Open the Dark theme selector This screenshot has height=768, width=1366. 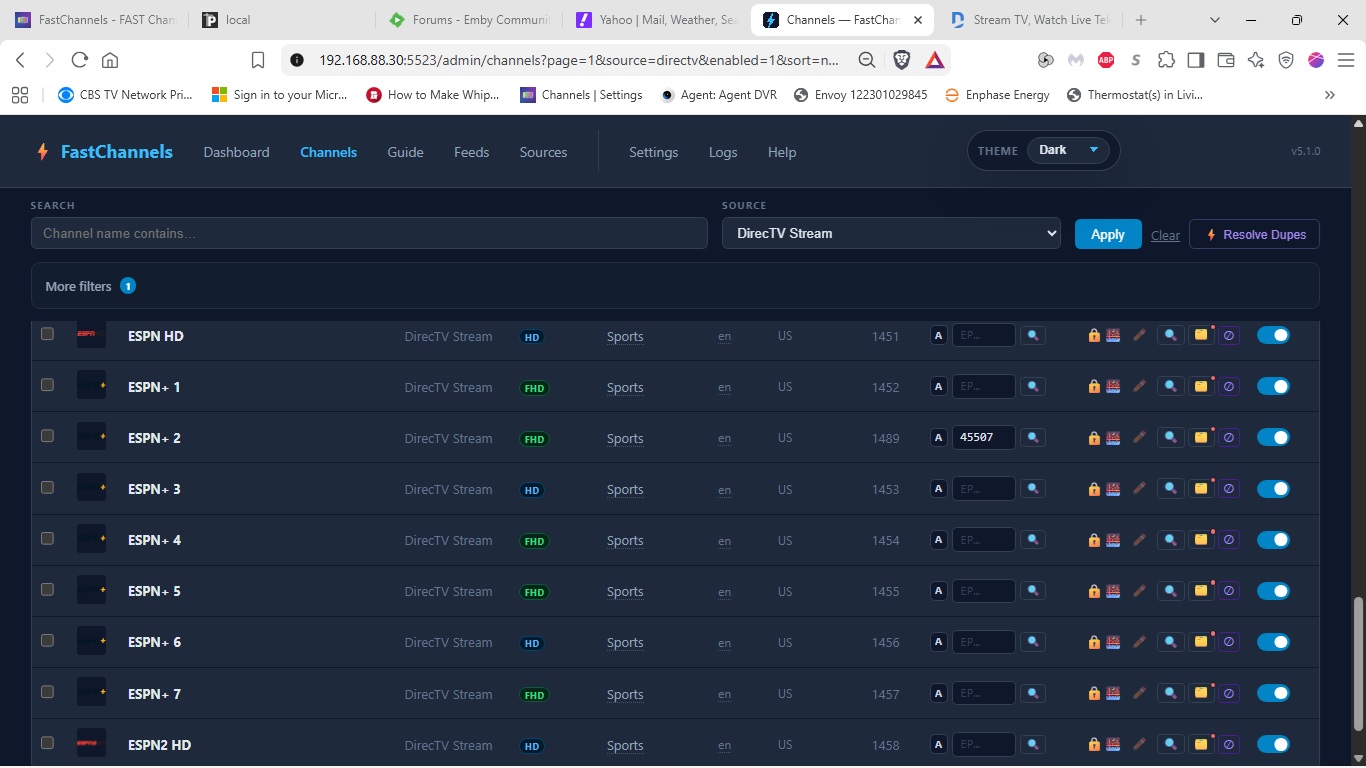tap(1067, 150)
